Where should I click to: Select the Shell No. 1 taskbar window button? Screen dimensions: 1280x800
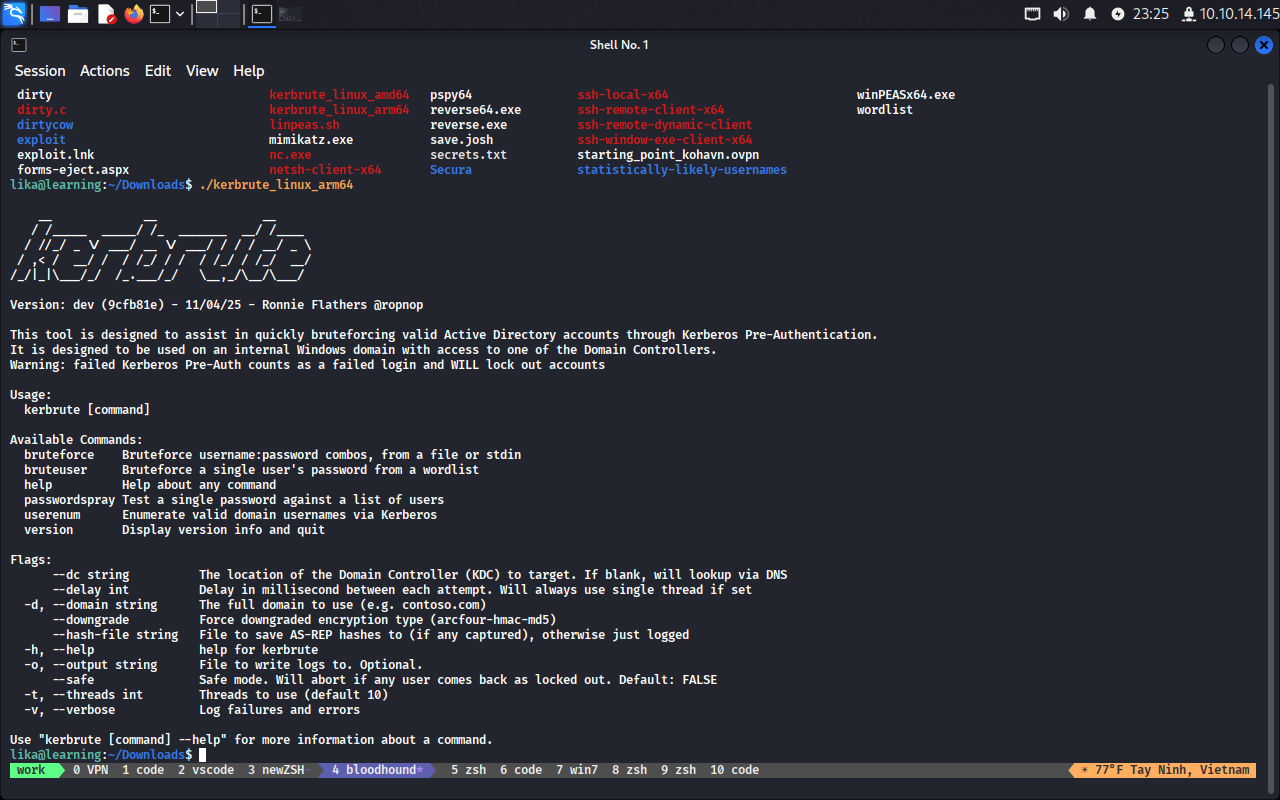[261, 14]
